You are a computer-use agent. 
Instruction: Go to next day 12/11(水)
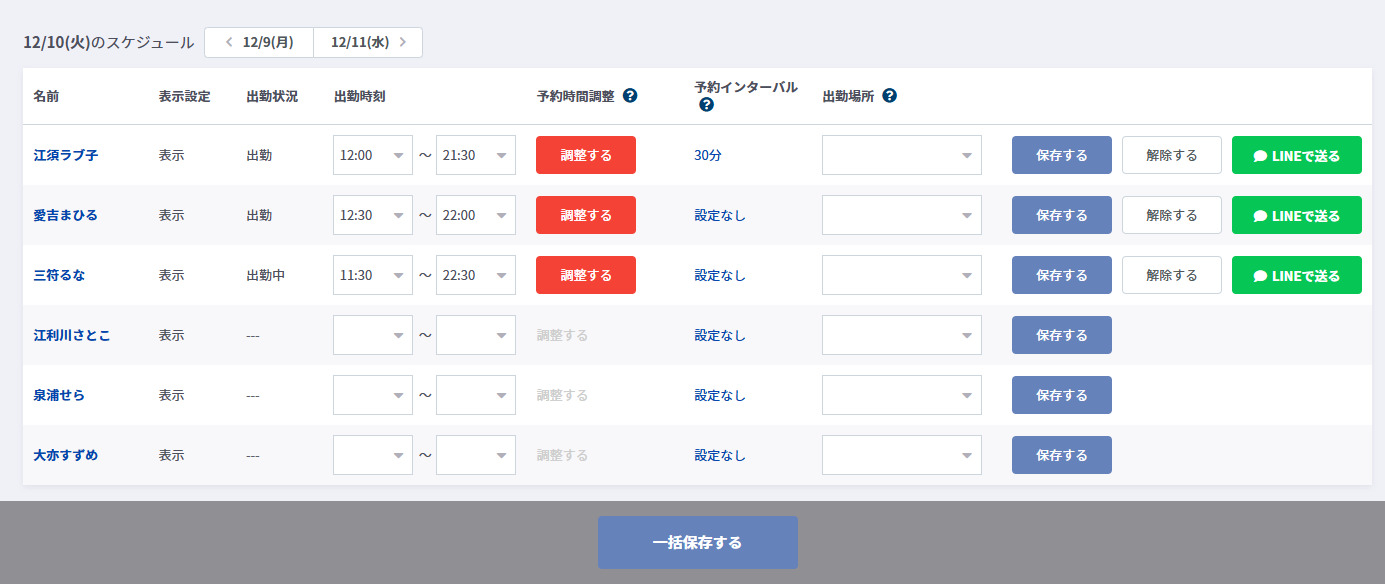tap(368, 42)
